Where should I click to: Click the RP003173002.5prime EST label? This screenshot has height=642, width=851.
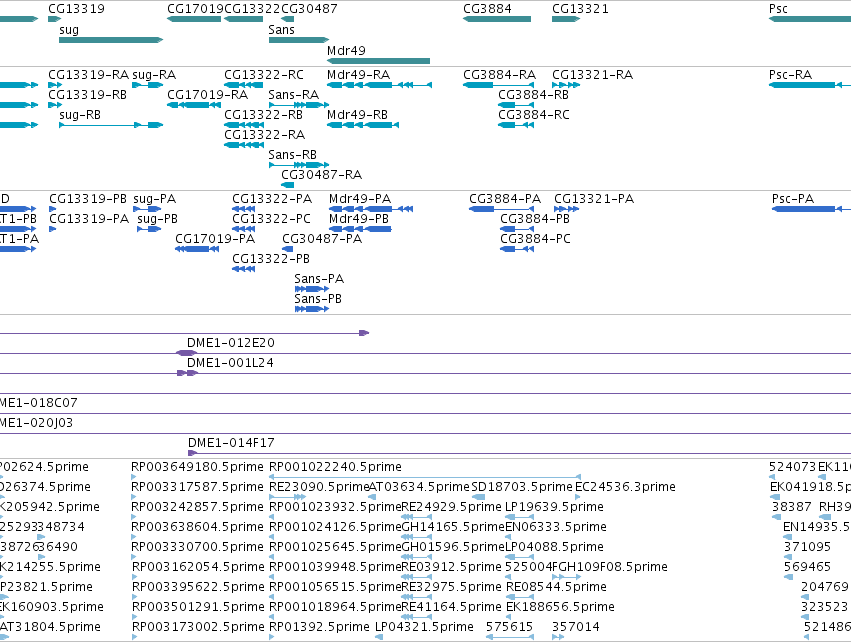pyautogui.click(x=198, y=627)
